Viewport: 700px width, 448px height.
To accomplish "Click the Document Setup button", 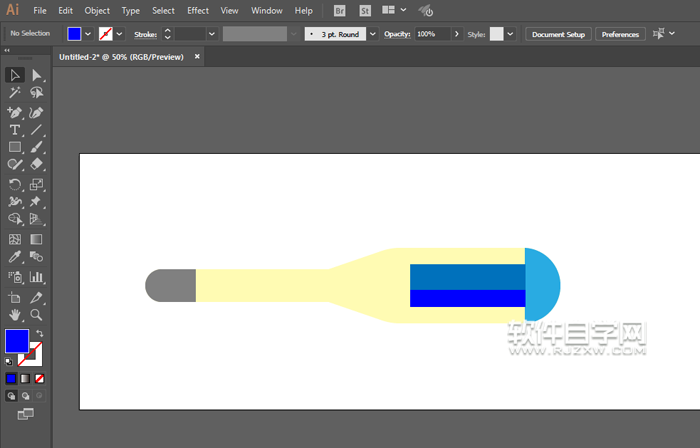I will coord(558,34).
